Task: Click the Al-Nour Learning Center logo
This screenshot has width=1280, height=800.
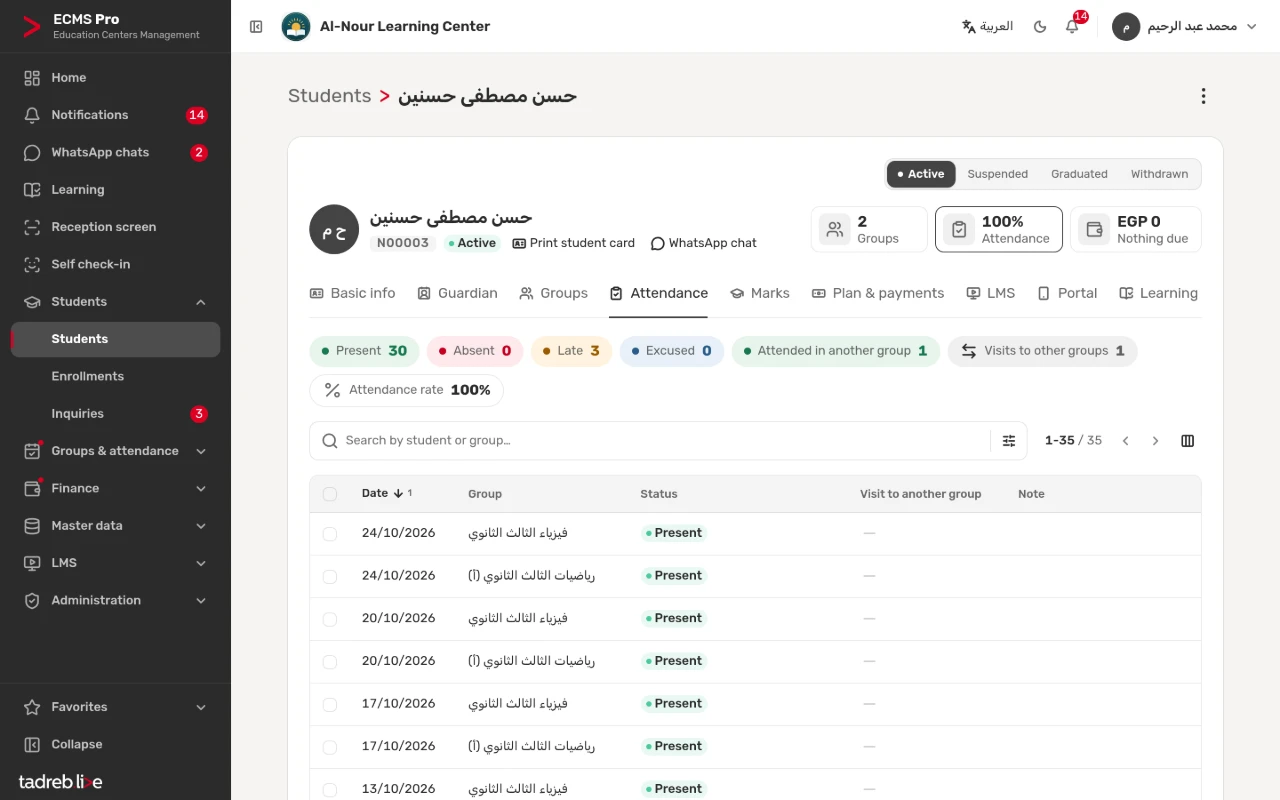Action: (x=296, y=27)
